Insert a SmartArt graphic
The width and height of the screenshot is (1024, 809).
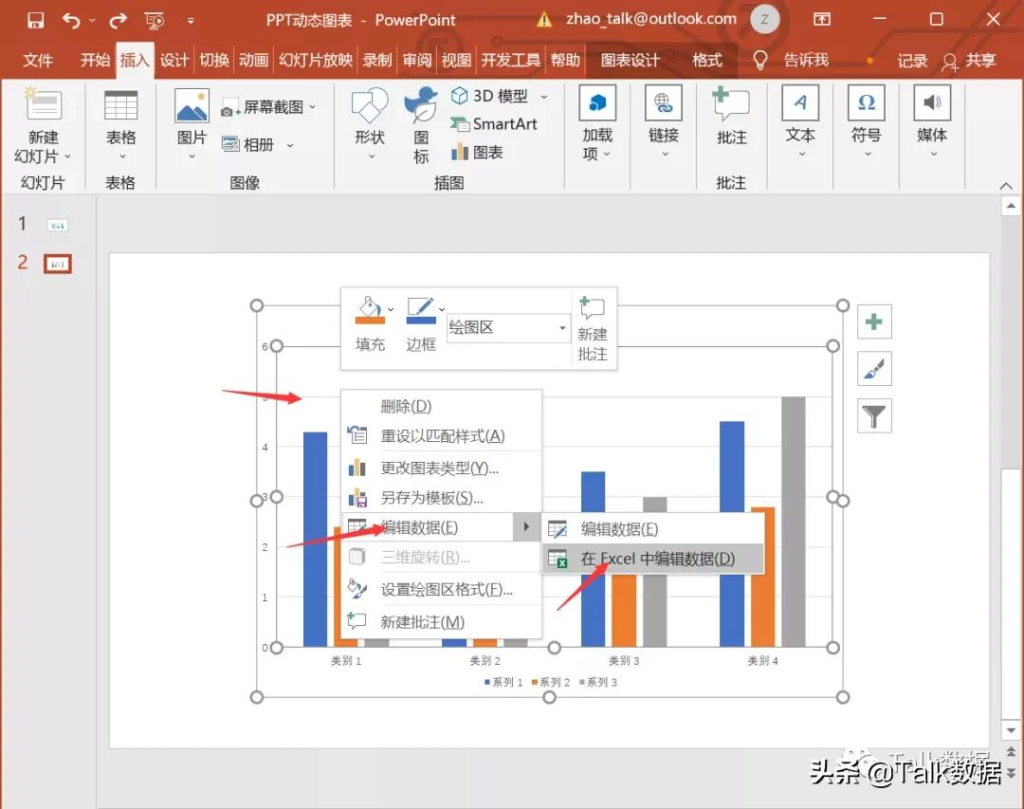point(493,124)
